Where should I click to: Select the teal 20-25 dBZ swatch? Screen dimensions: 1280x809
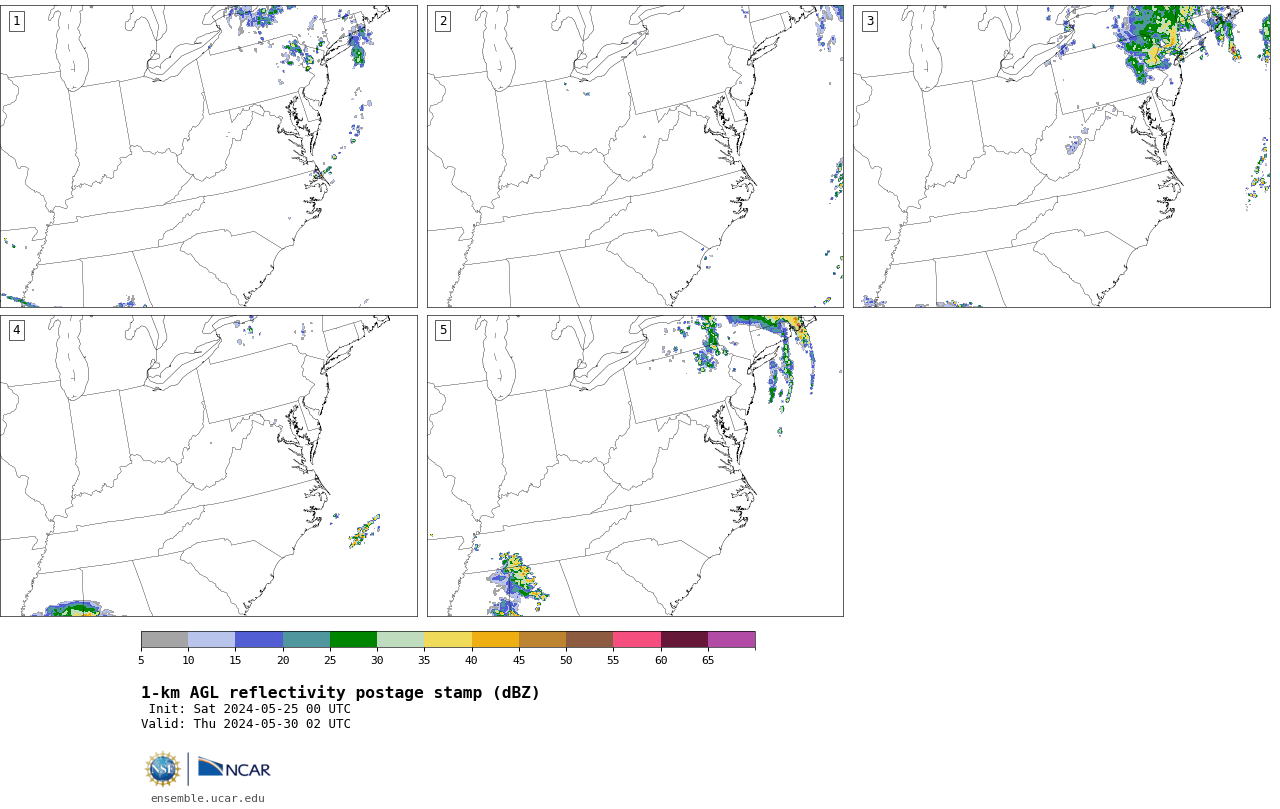[306, 640]
